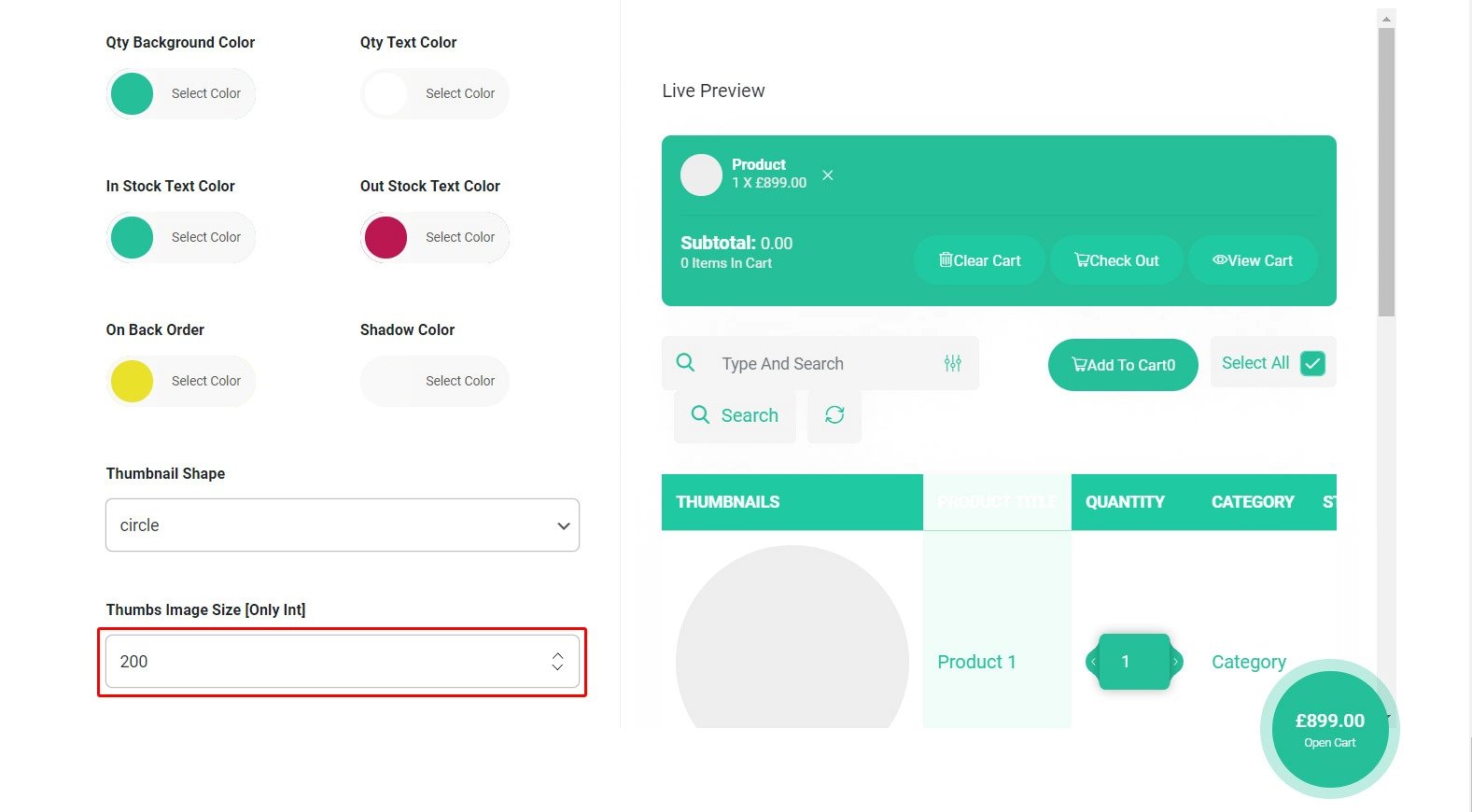Click the Check Out cart button
This screenshot has height=812, width=1472.
[1116, 260]
